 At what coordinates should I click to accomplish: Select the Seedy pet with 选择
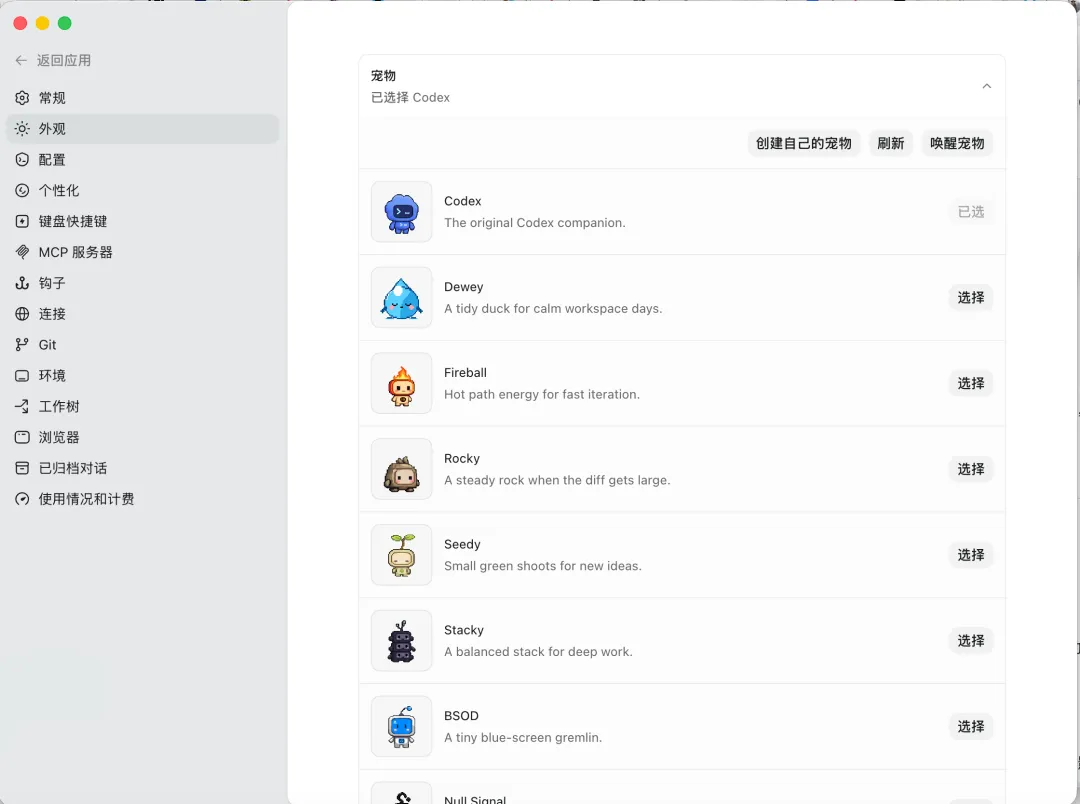(x=970, y=555)
